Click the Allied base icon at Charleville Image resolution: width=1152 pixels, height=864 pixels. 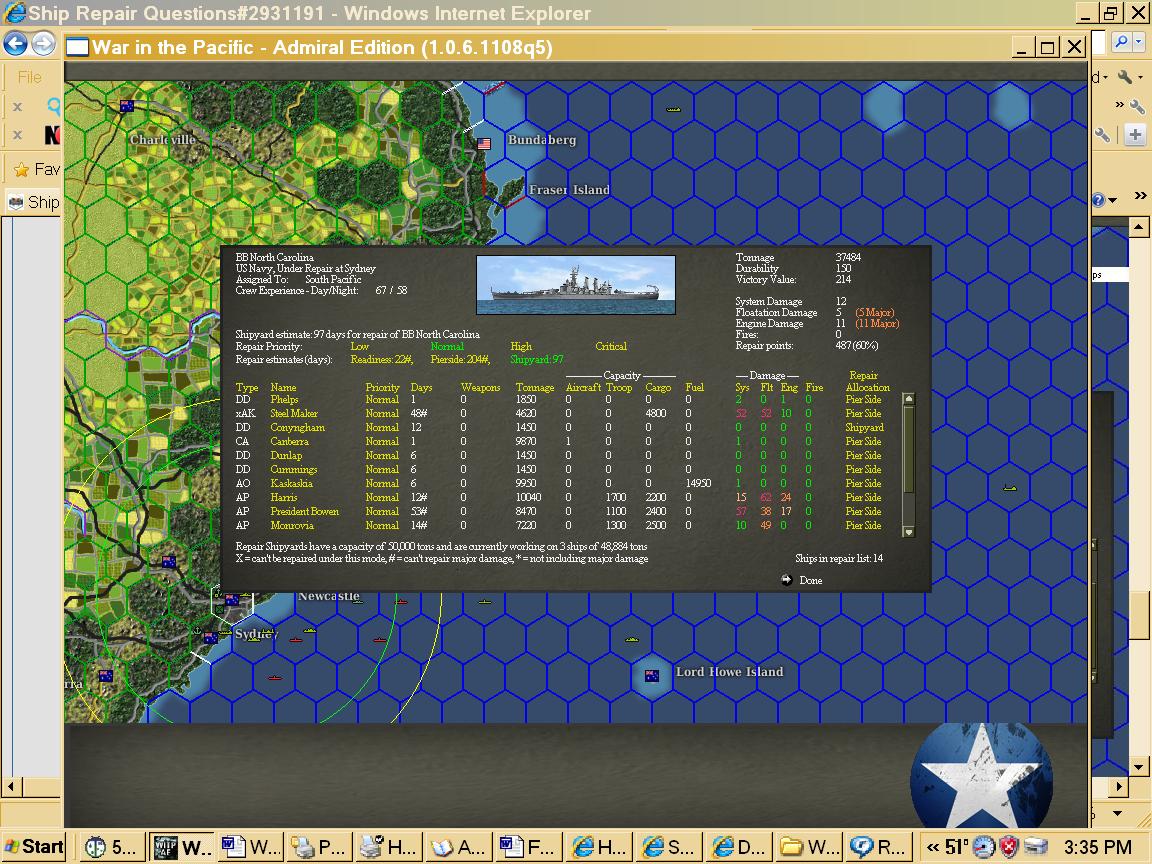[x=126, y=105]
